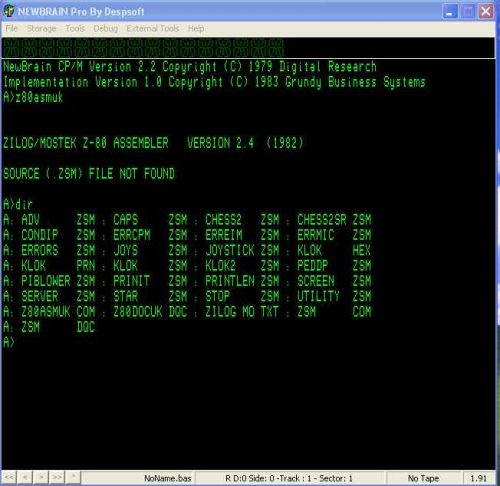Open the Storage menu
Viewport: 500px width, 486px height.
pyautogui.click(x=41, y=29)
